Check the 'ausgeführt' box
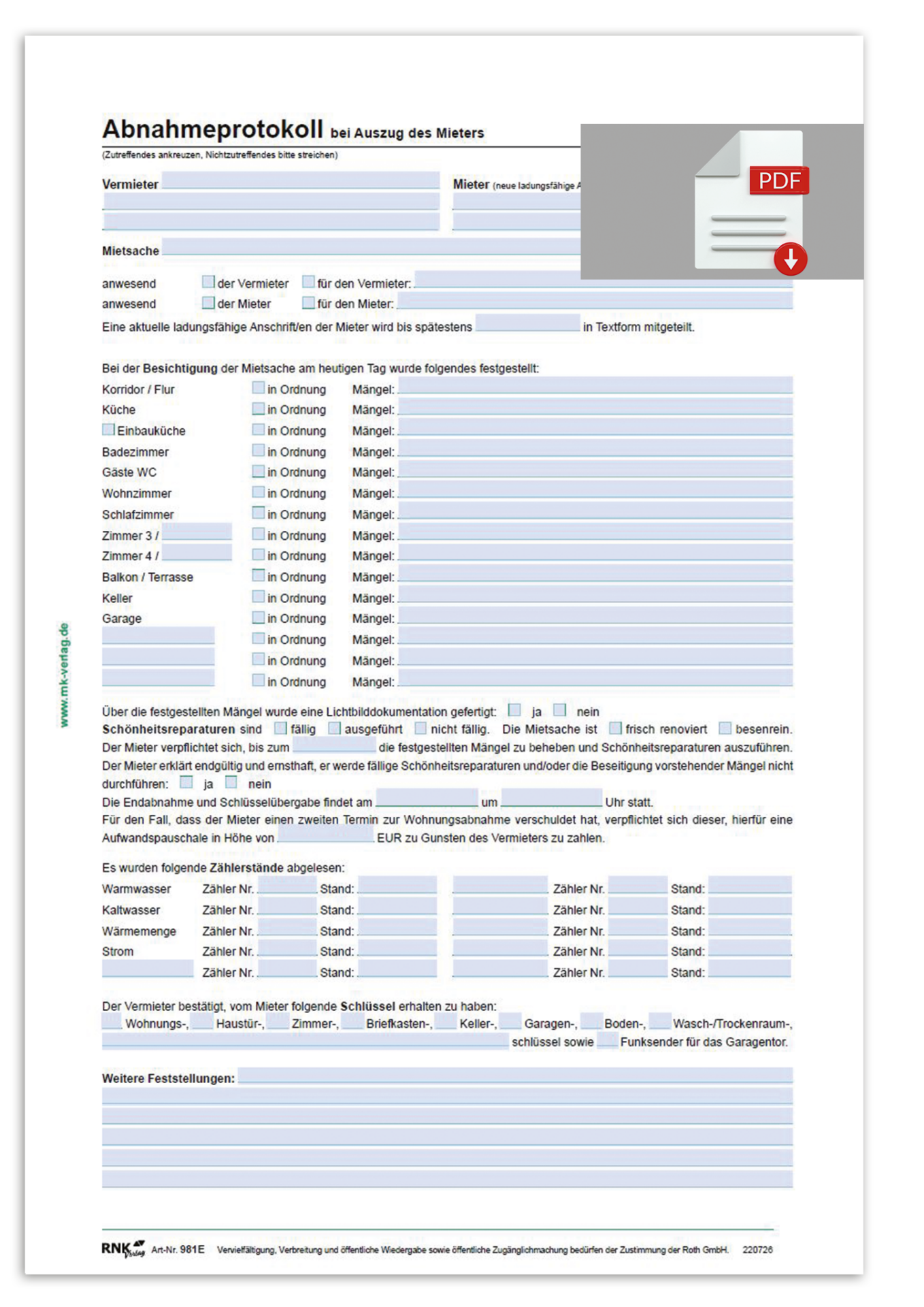The width and height of the screenshot is (924, 1307). 334,728
